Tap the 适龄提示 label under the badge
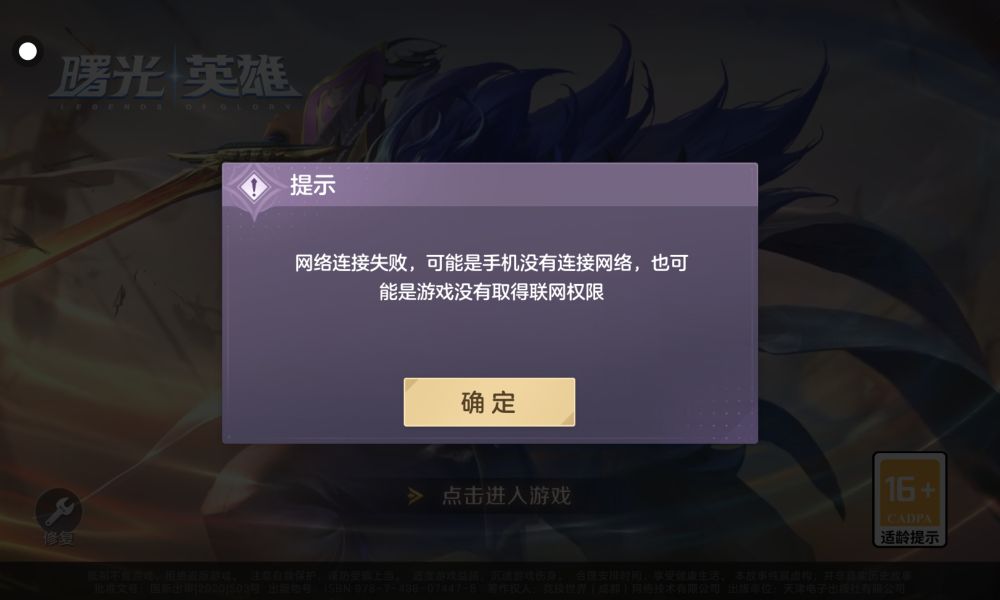Image resolution: width=1000 pixels, height=600 pixels. [909, 537]
